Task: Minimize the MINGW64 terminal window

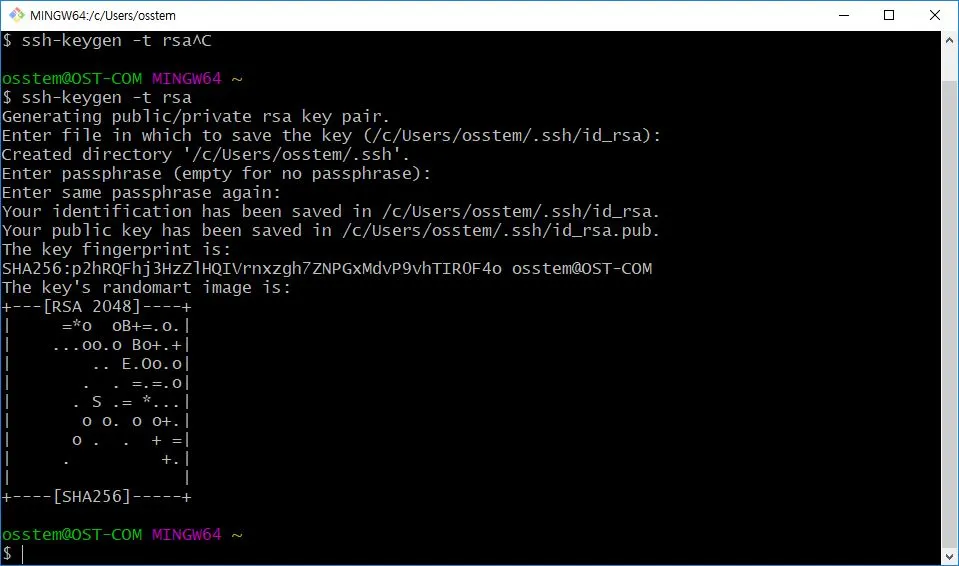Action: coord(844,15)
